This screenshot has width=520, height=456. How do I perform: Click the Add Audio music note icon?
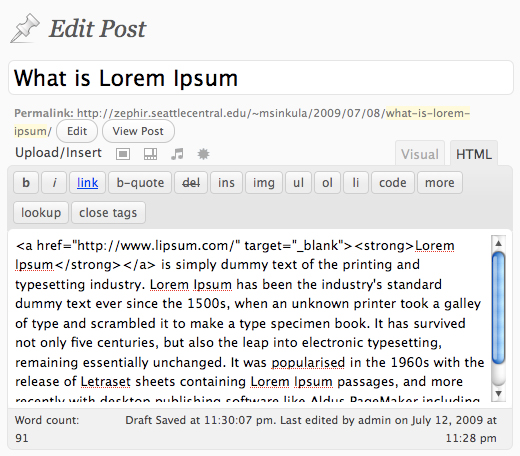[177, 154]
